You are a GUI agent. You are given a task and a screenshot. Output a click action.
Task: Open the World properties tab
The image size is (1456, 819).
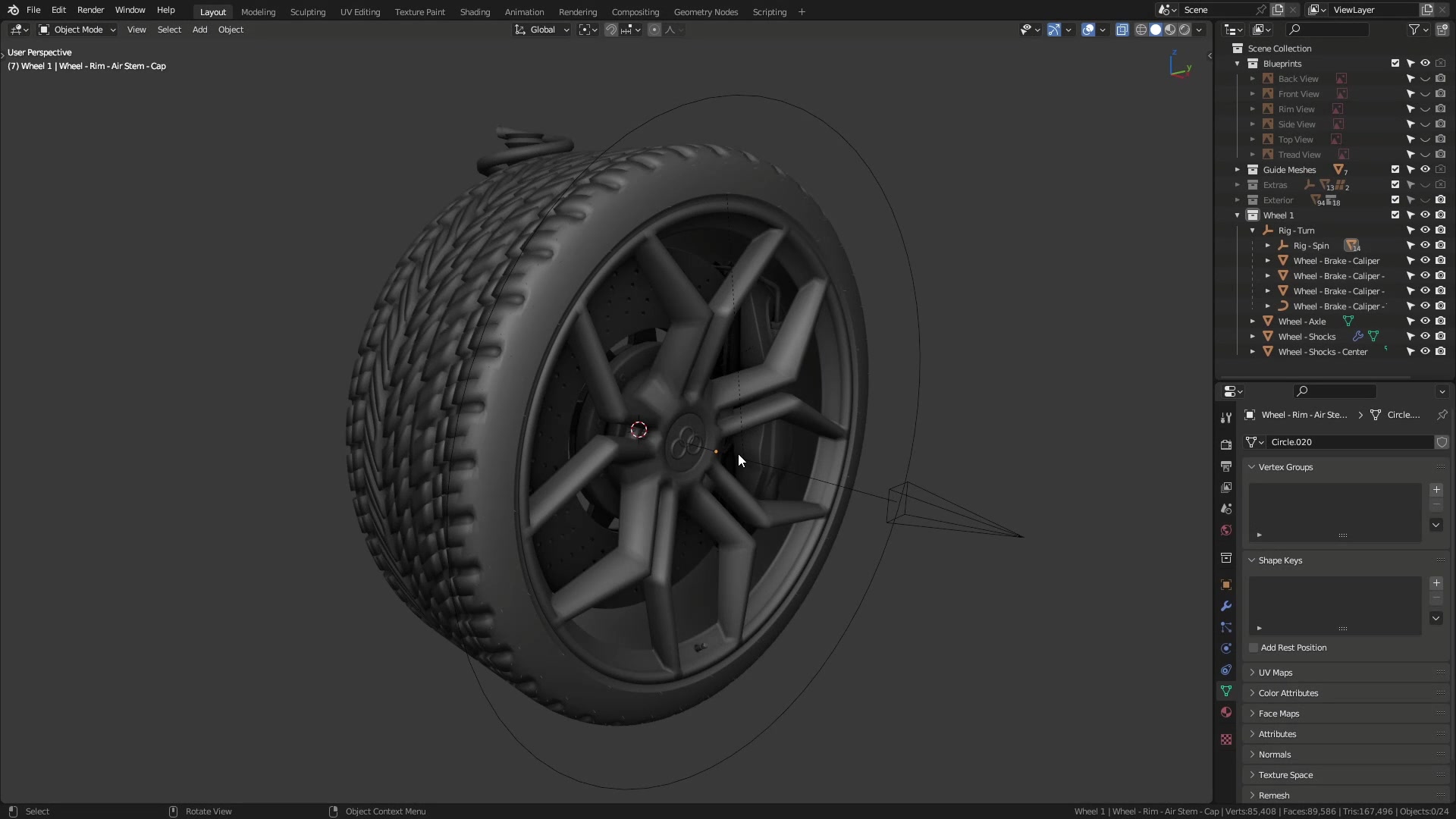click(1226, 530)
